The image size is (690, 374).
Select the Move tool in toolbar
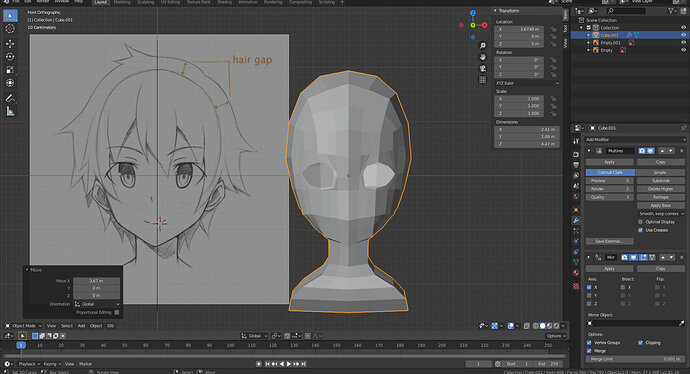click(x=10, y=44)
